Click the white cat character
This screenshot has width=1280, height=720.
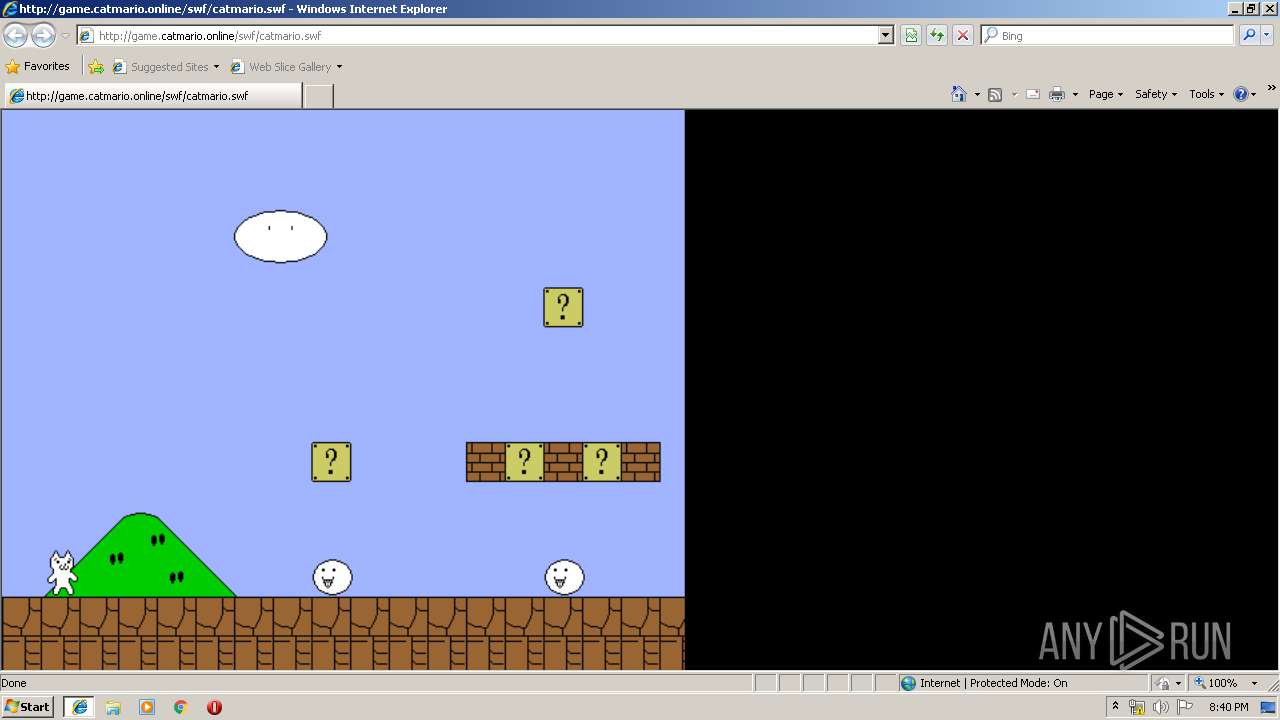(63, 573)
